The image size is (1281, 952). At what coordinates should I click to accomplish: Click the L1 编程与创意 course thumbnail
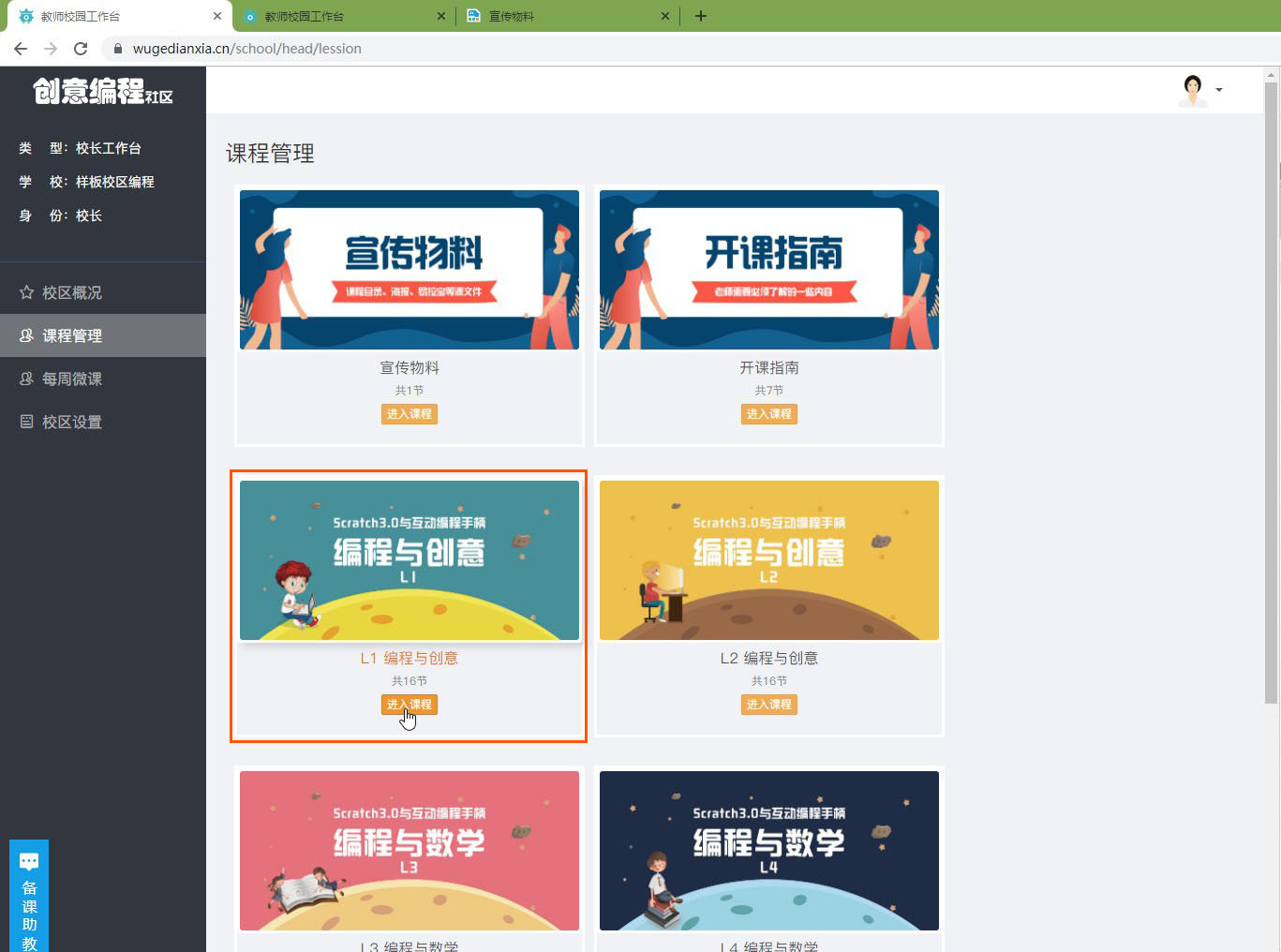(x=410, y=560)
